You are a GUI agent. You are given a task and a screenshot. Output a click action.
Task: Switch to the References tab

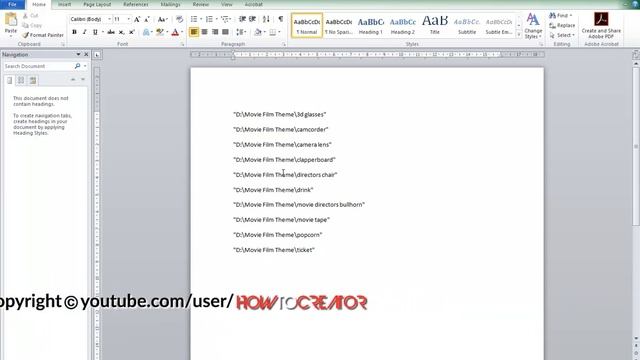136,4
